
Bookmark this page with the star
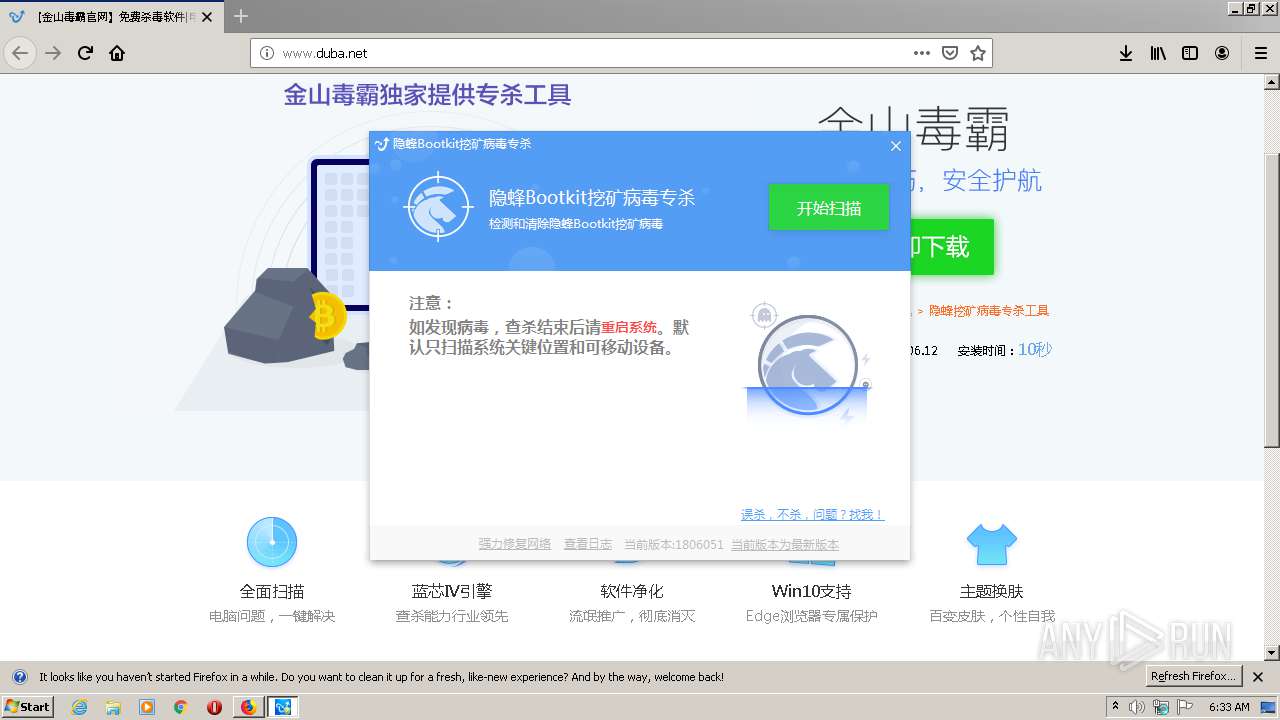[x=978, y=53]
